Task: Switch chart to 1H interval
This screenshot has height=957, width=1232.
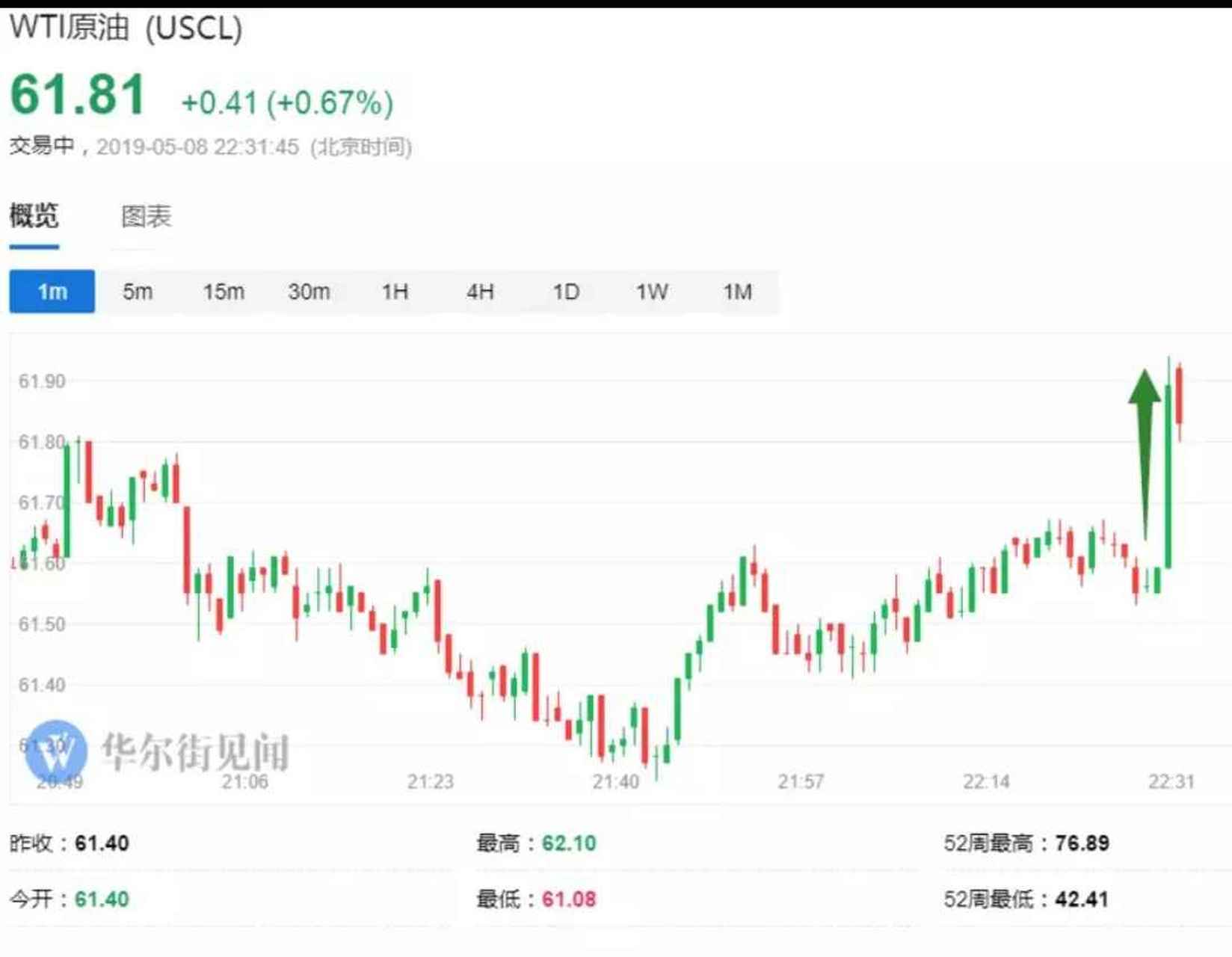Action: (x=395, y=292)
